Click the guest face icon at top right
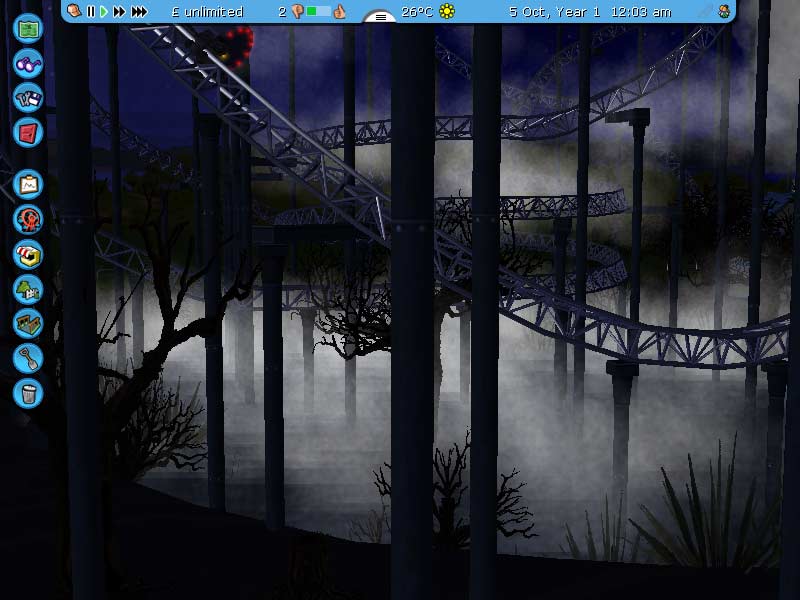The image size is (800, 600). [x=724, y=11]
